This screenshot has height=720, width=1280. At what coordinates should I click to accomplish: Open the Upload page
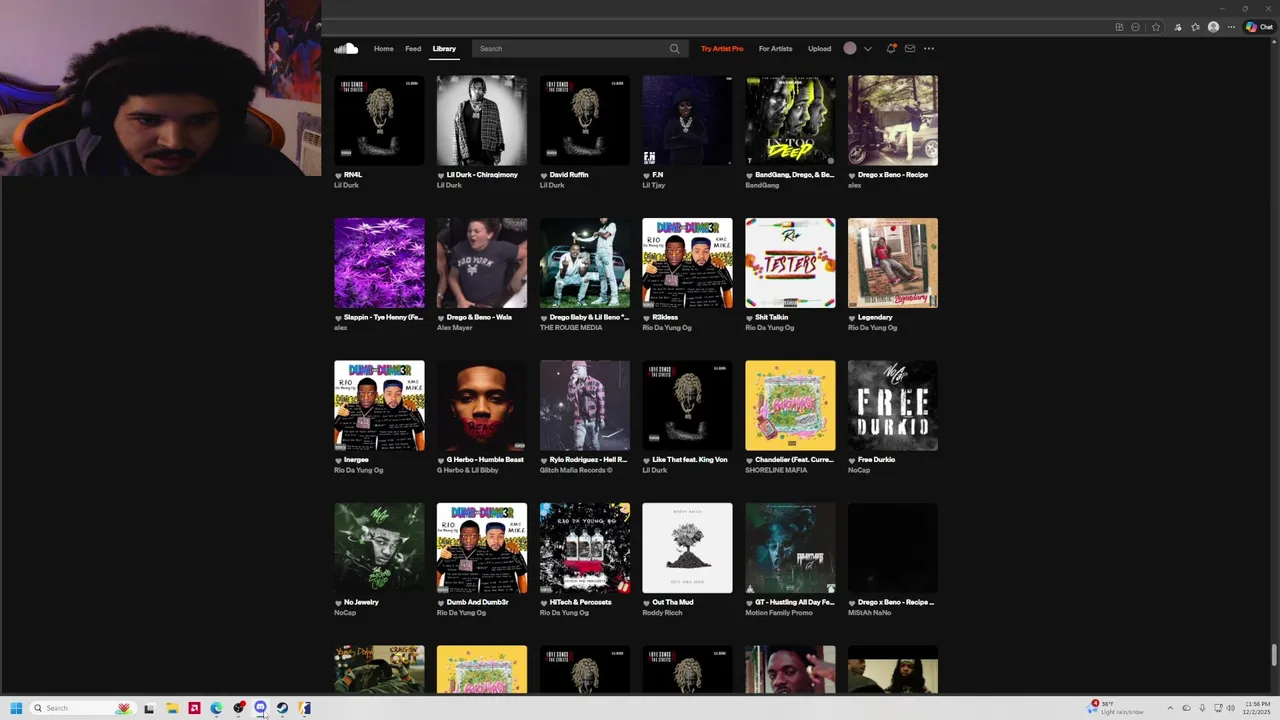pos(819,48)
